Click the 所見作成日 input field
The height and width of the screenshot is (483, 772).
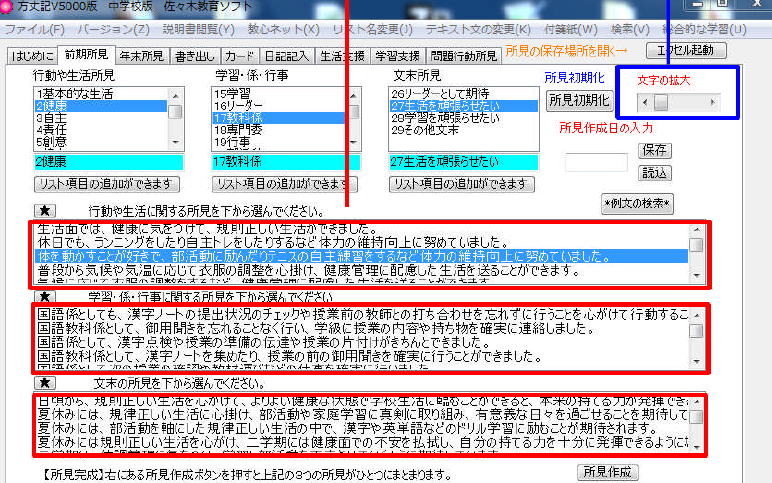pyautogui.click(x=596, y=162)
